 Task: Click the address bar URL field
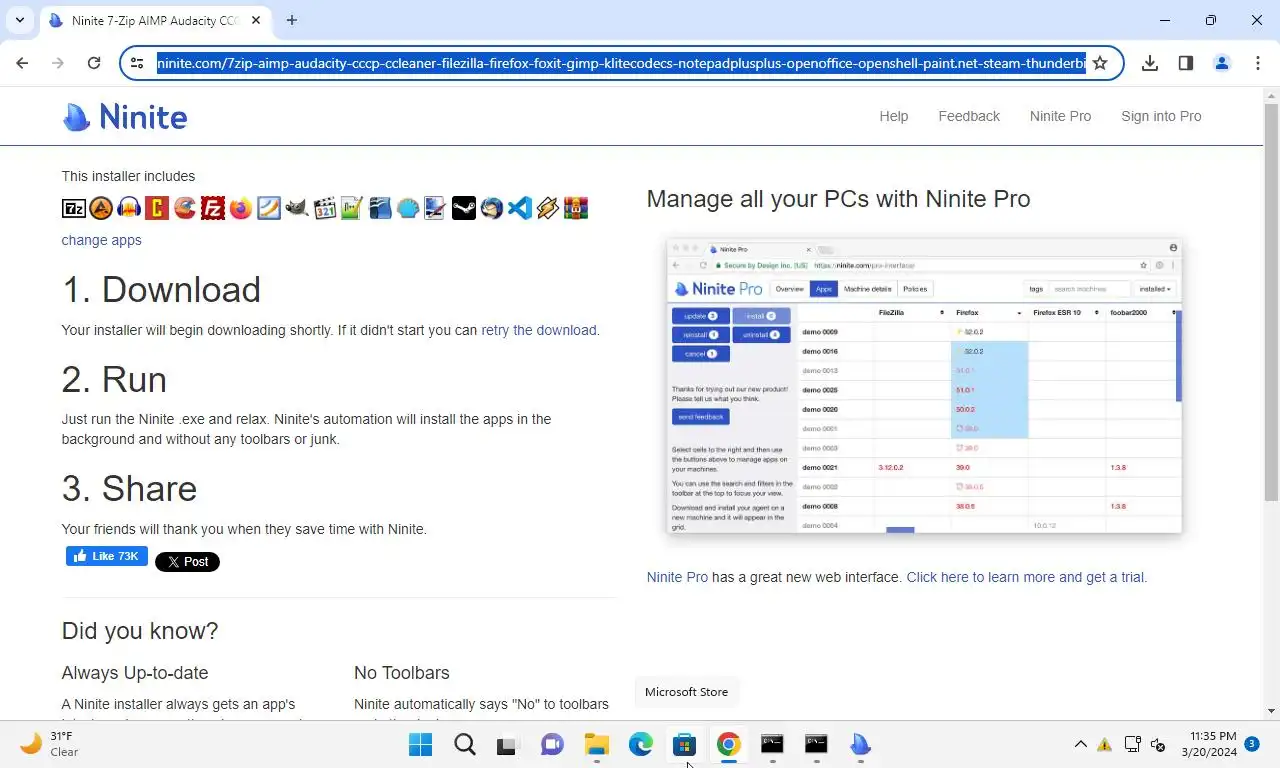click(621, 63)
